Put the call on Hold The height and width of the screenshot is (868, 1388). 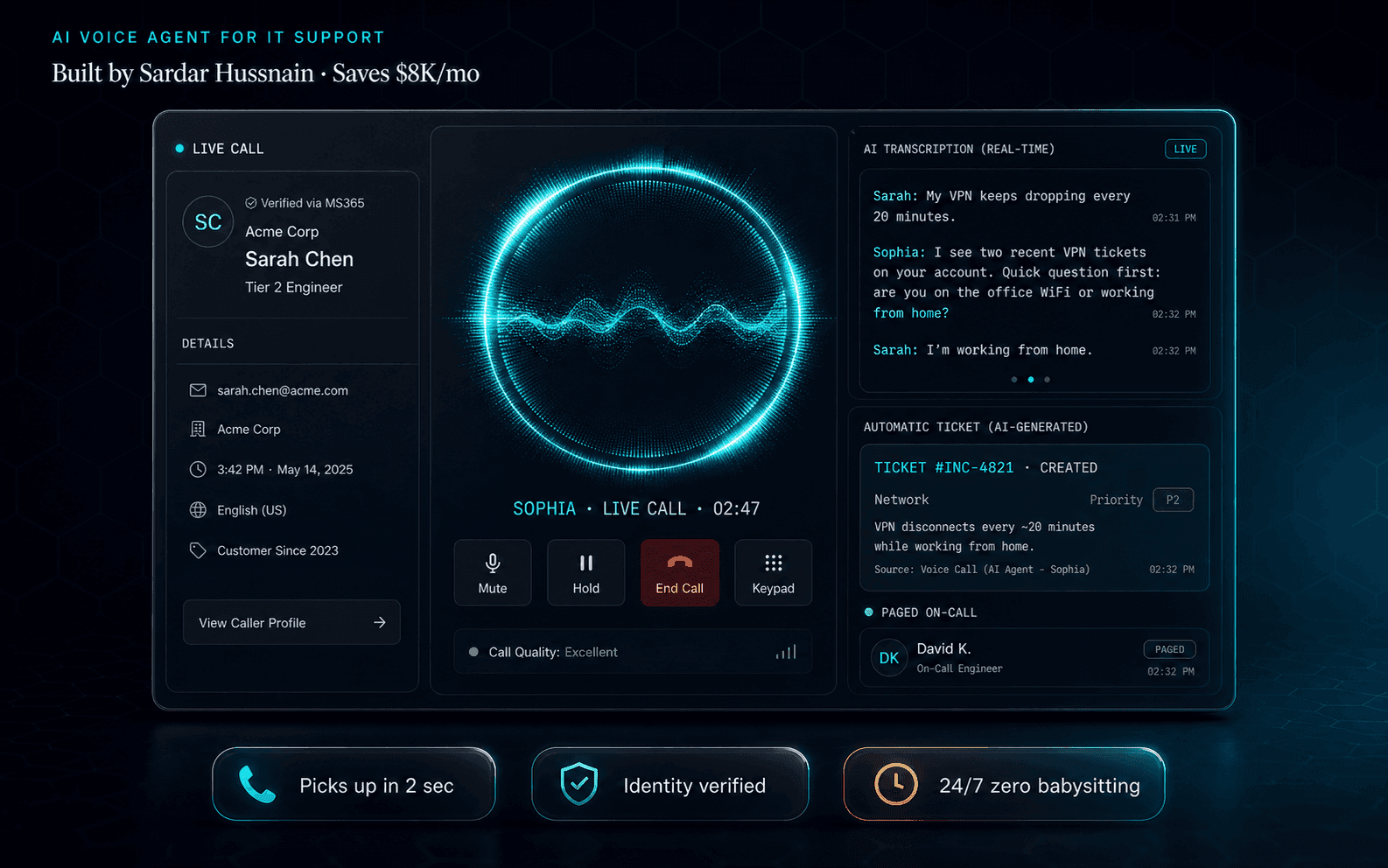(586, 573)
